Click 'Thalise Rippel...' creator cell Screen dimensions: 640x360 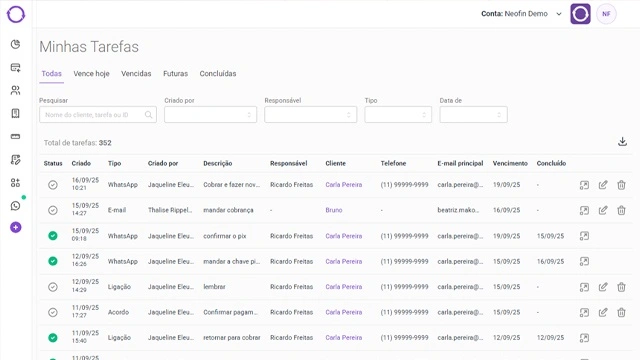170,210
